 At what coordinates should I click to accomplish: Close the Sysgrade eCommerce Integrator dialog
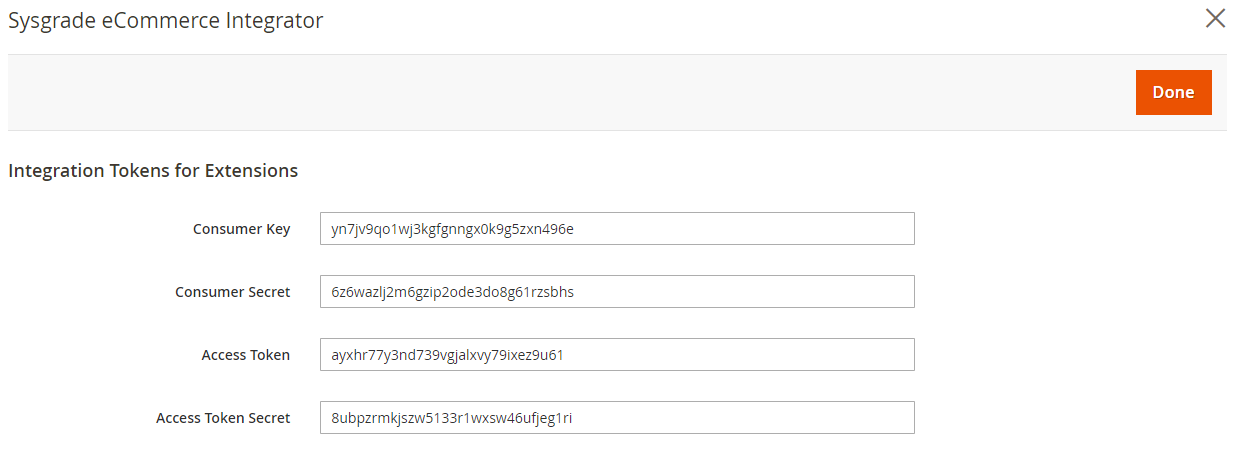pos(1215,18)
